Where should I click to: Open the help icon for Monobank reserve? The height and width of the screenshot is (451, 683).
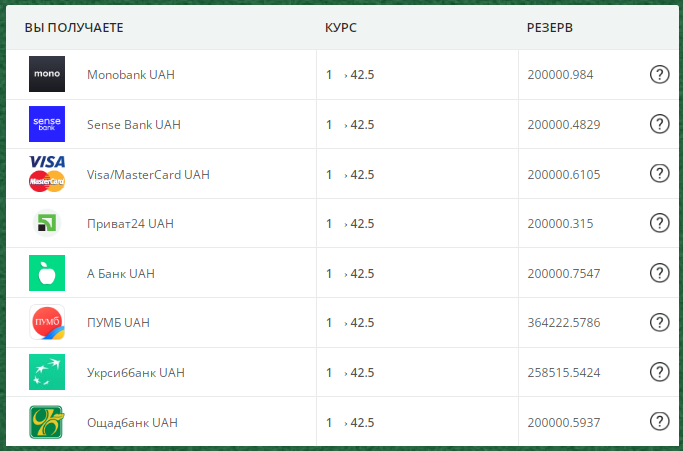[x=659, y=74]
